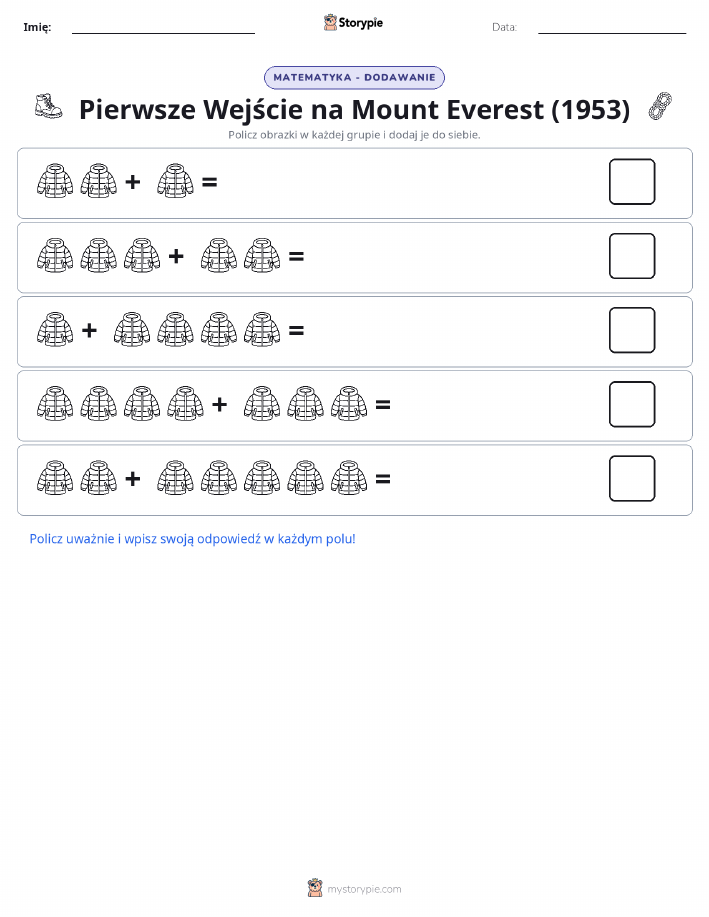Viewport: 709px width, 917px height.
Task: Select the answer box in the first row
Action: point(632,182)
